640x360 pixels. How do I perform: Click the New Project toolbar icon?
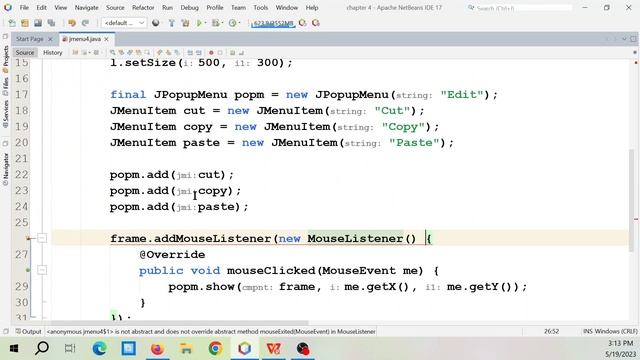pos(25,23)
